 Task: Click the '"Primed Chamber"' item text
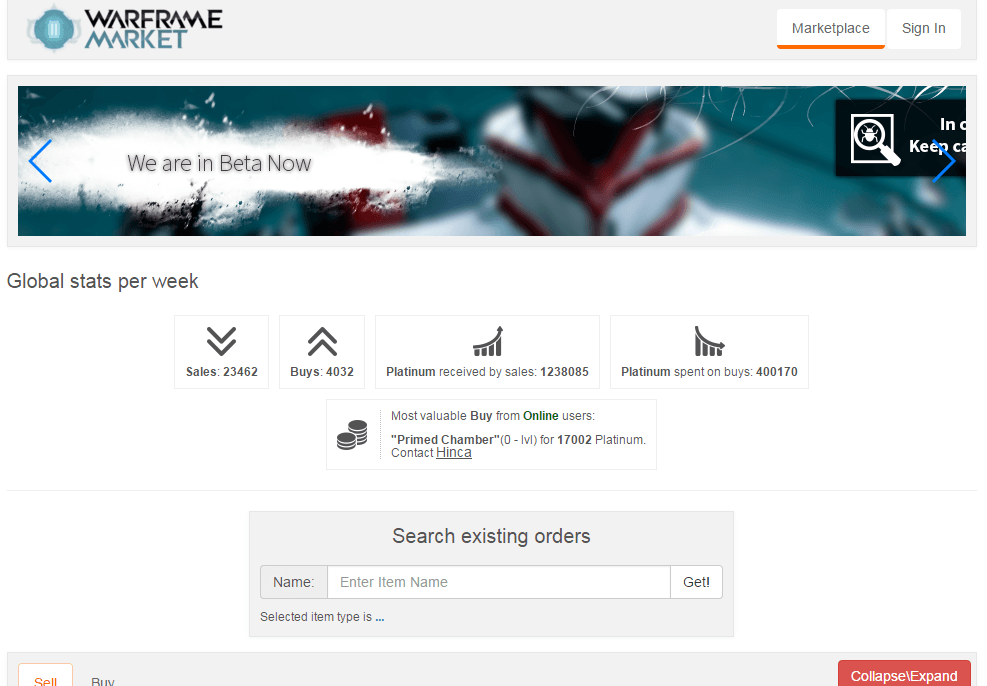coord(445,439)
